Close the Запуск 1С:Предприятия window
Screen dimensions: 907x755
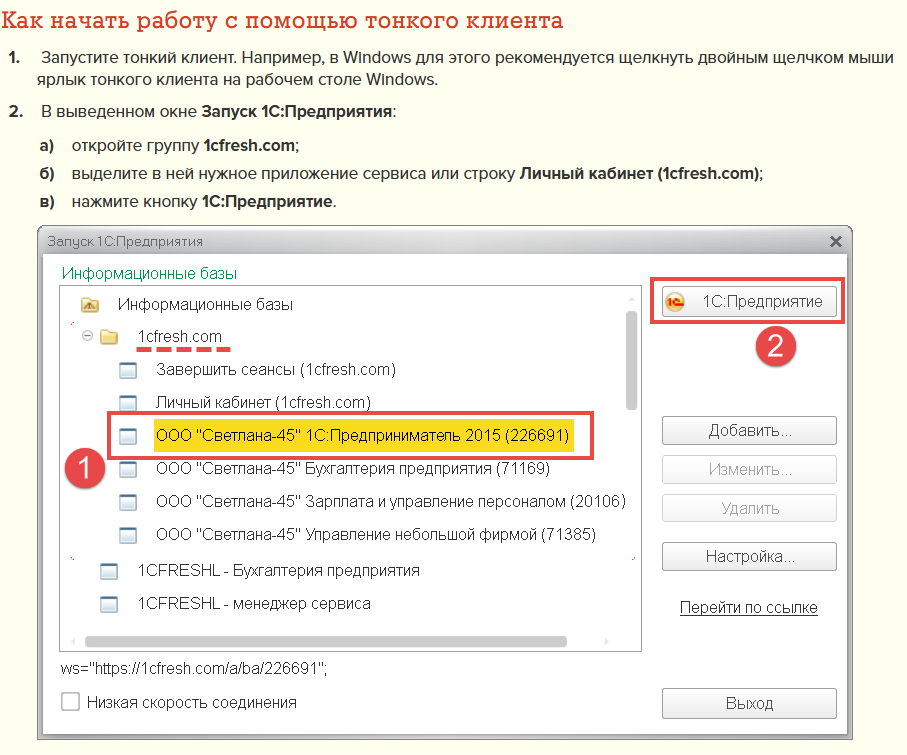point(835,241)
